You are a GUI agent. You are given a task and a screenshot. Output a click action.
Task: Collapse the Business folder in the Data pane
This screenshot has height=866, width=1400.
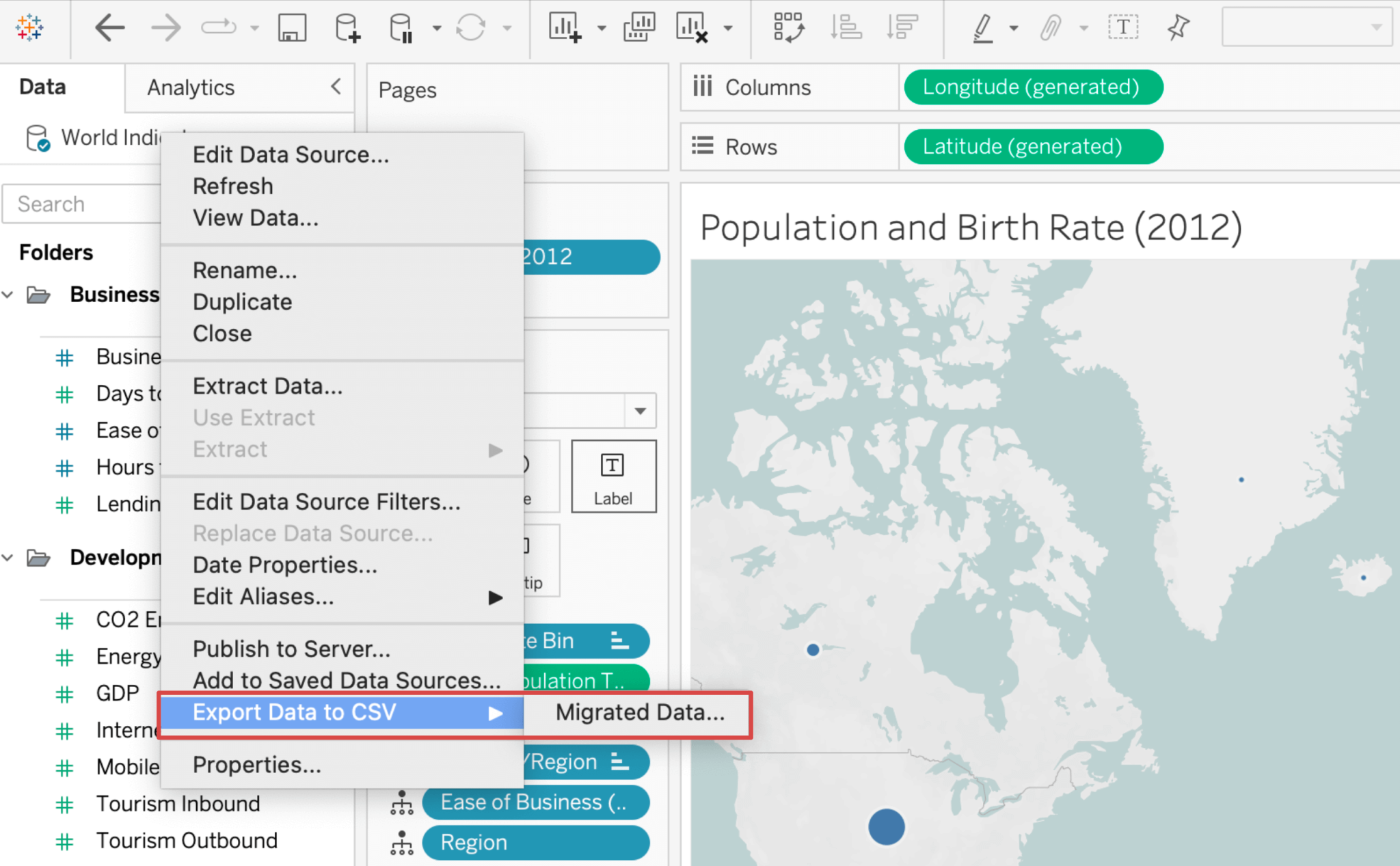8,294
